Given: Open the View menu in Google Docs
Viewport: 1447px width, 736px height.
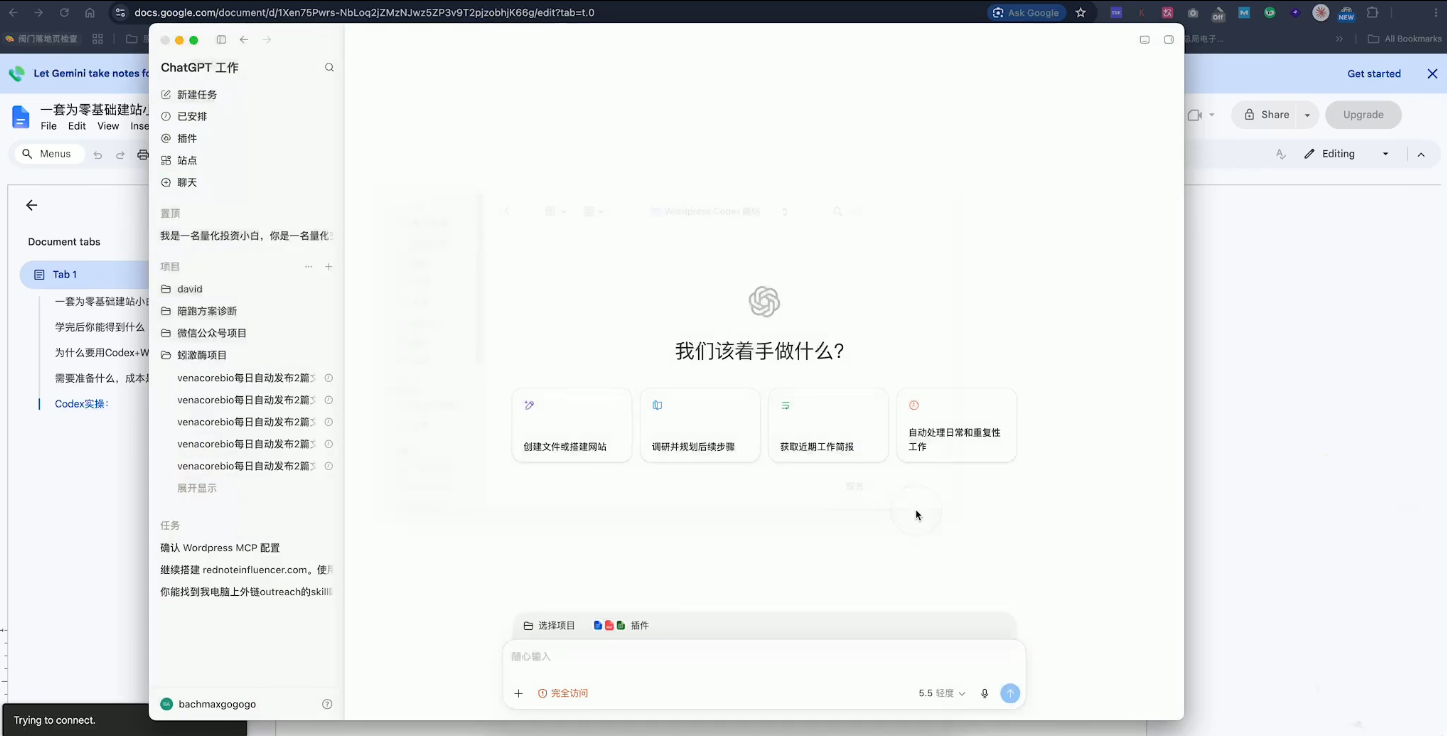Looking at the screenshot, I should pos(108,126).
